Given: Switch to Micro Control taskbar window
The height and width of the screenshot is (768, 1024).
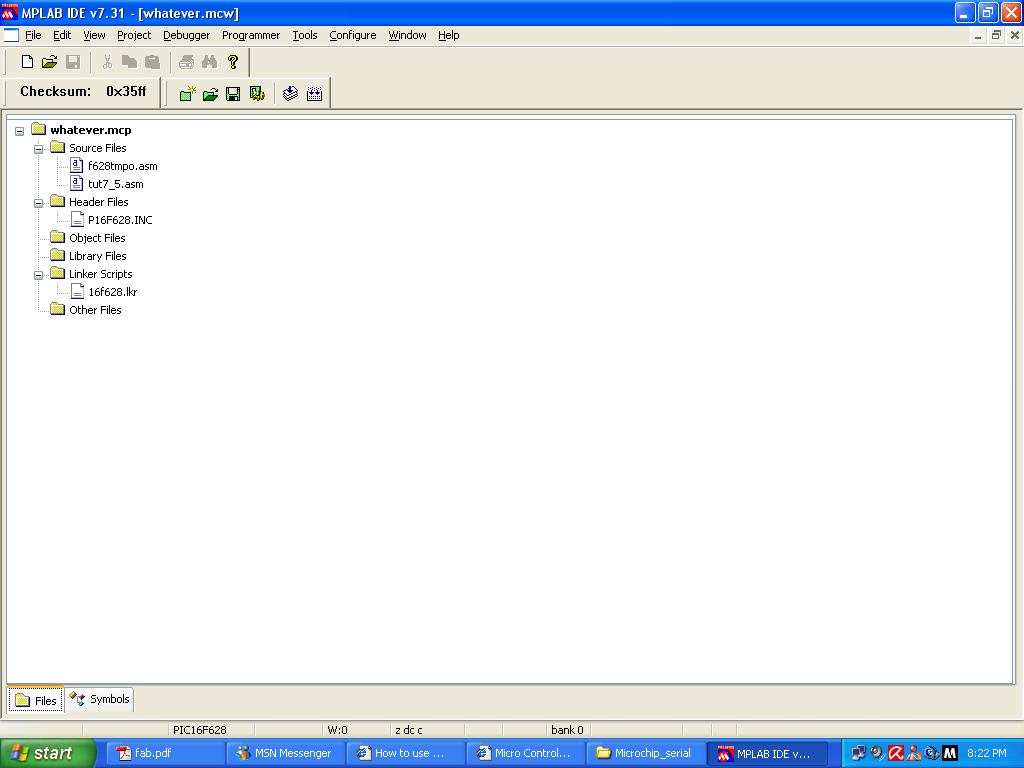Looking at the screenshot, I should tap(525, 753).
